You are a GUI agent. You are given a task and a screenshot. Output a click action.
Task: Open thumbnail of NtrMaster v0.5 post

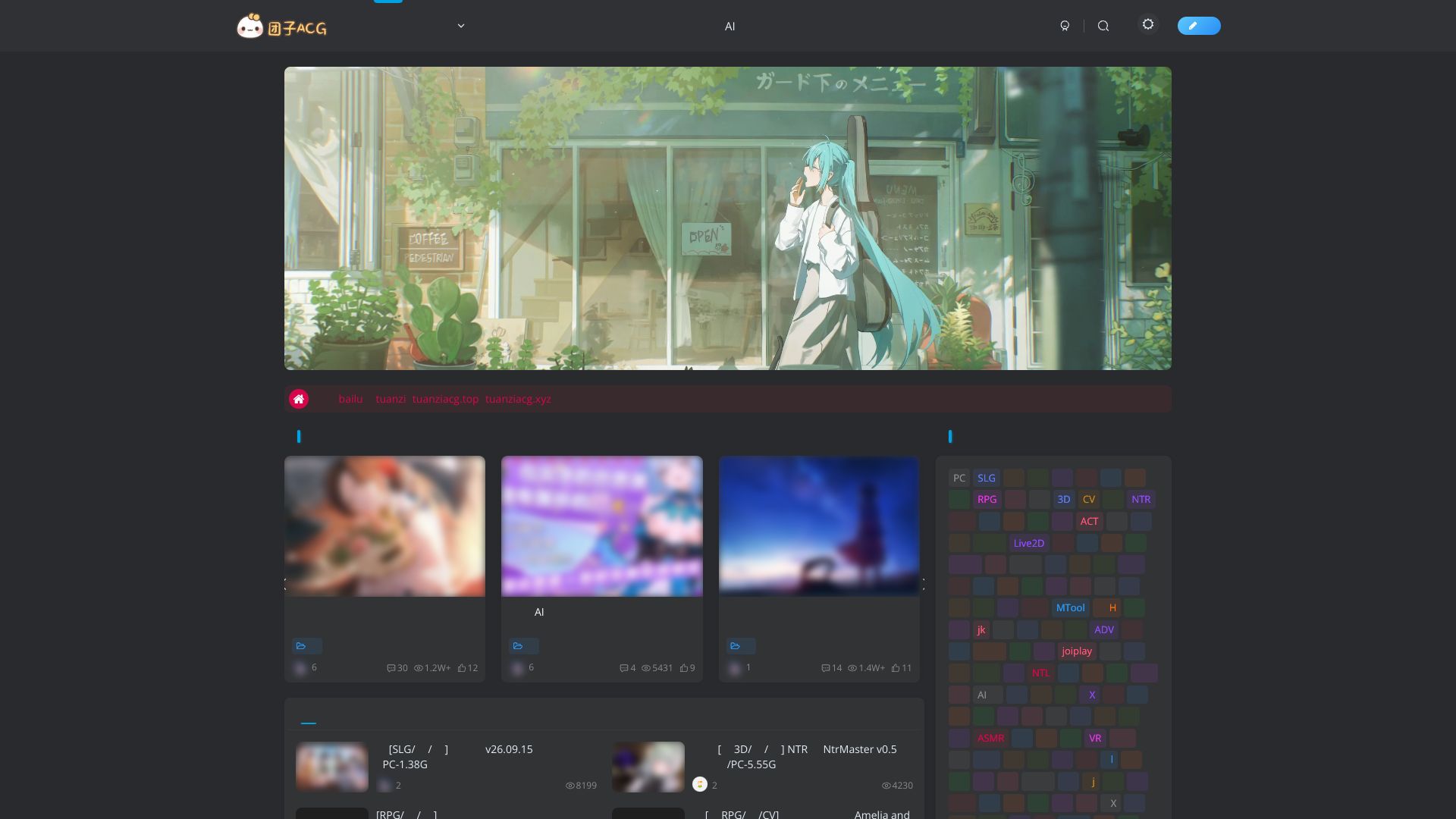648,767
